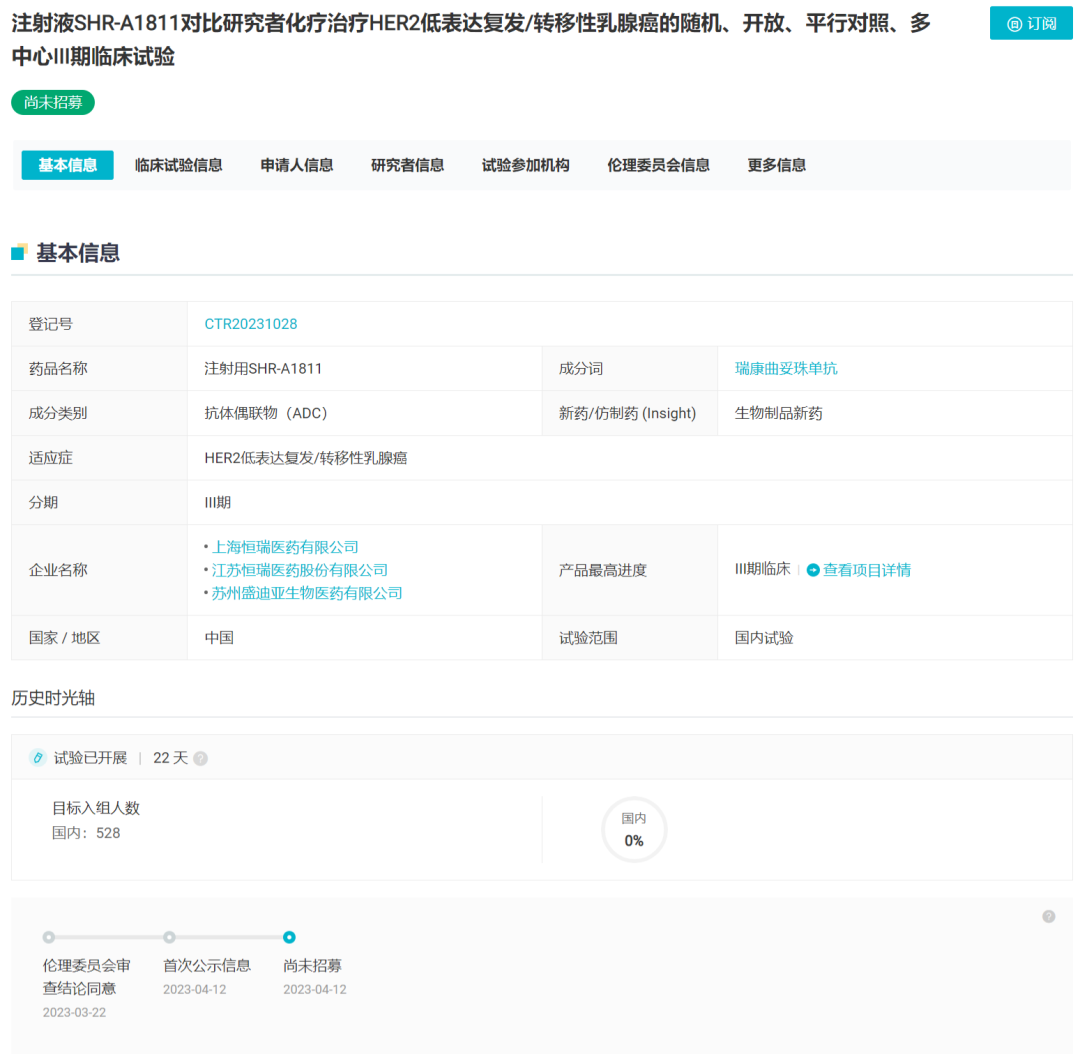Click the pill icon beside 试验已开展
The width and height of the screenshot is (1080, 1054).
(x=38, y=758)
